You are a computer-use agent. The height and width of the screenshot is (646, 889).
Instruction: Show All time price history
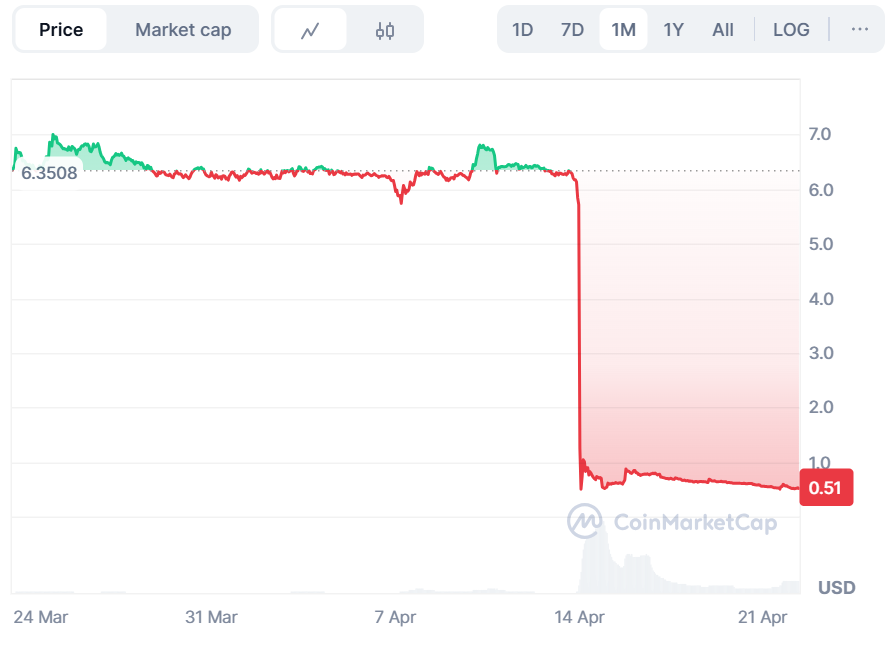pyautogui.click(x=723, y=29)
